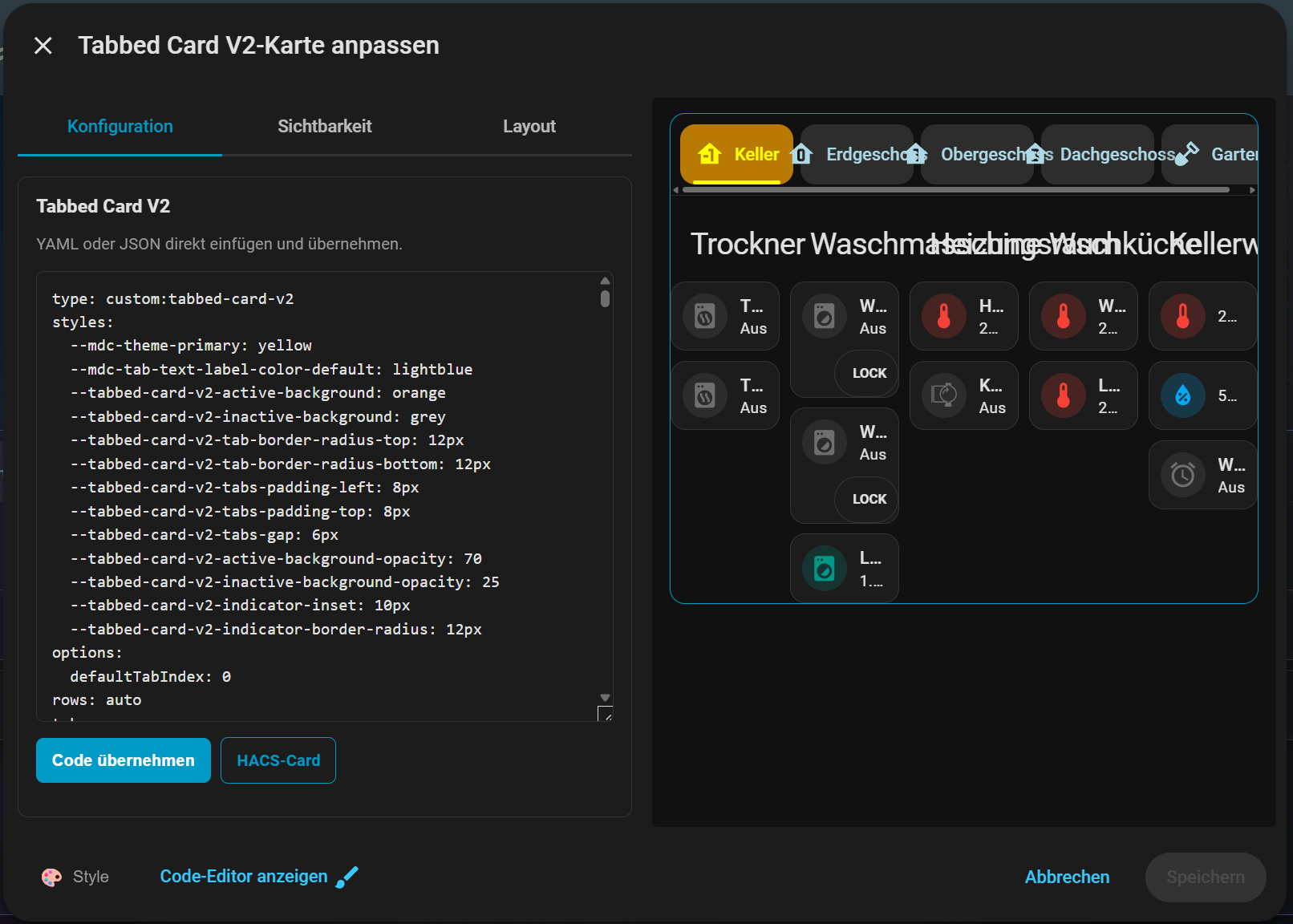Viewport: 1293px width, 924px height.
Task: Click the Dachgeschoss house icon
Action: 1036,154
